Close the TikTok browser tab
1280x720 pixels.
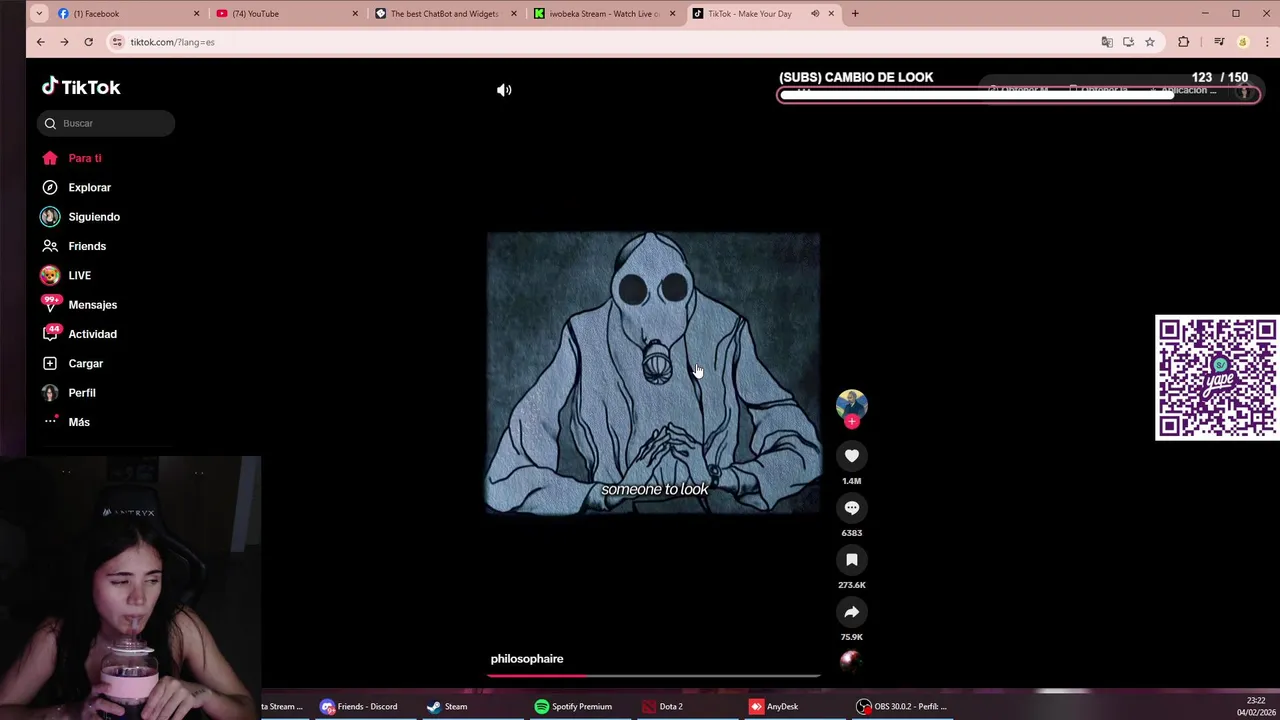coord(831,14)
